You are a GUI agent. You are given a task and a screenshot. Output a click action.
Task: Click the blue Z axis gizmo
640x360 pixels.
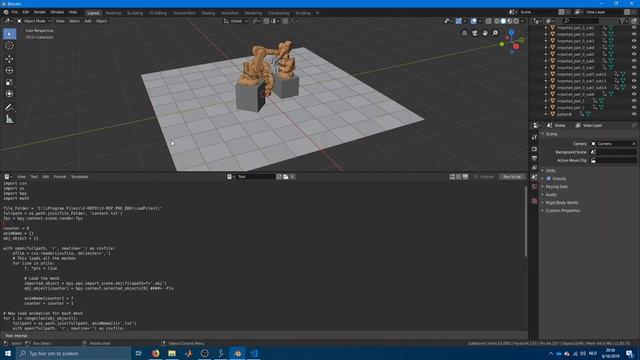click(511, 32)
